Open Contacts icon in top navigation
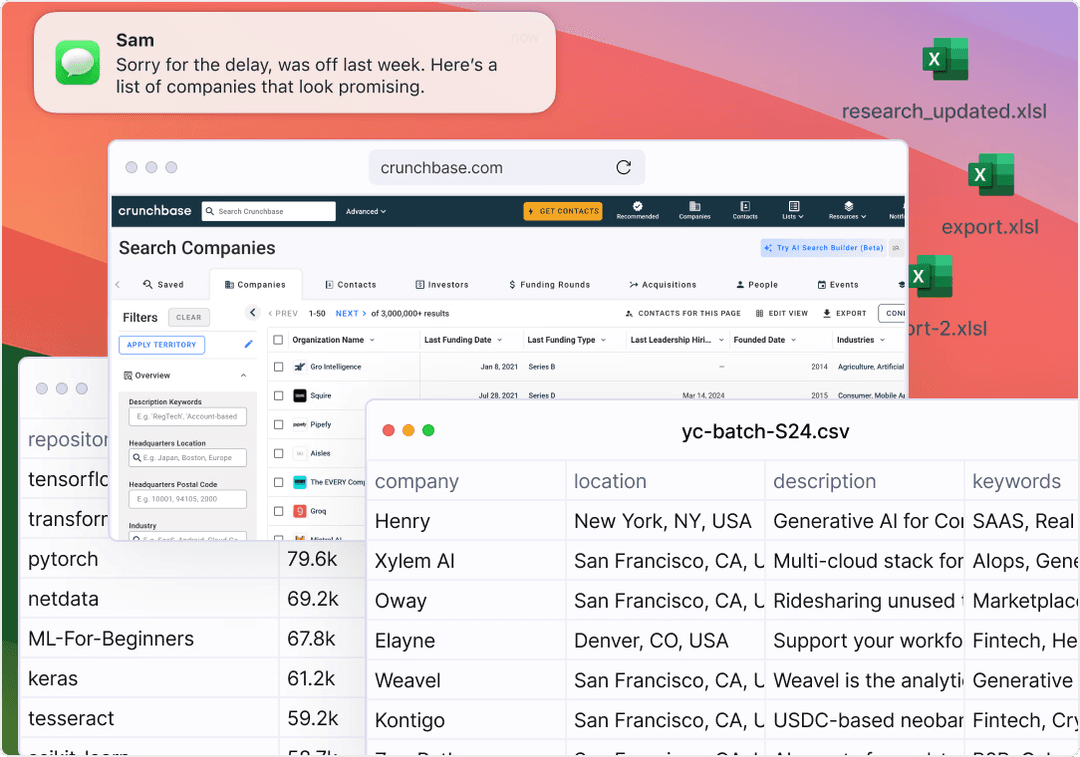This screenshot has height=757, width=1080. click(745, 210)
